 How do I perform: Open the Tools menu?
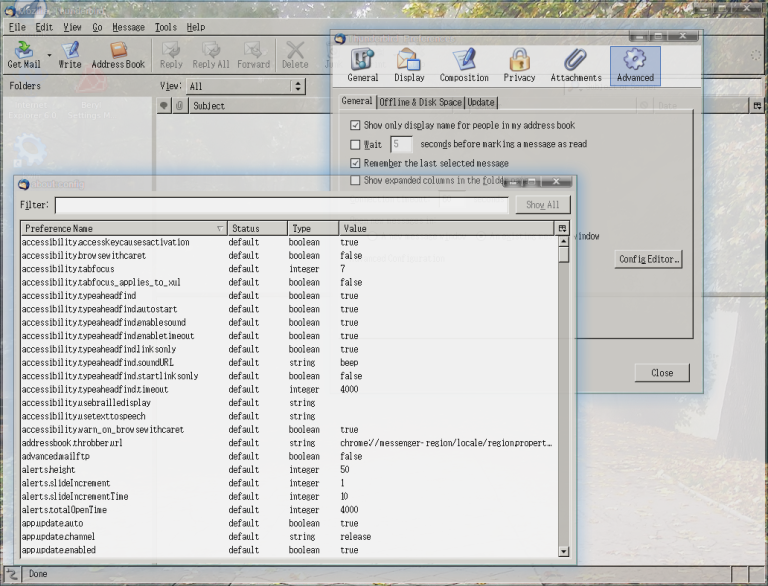click(165, 27)
